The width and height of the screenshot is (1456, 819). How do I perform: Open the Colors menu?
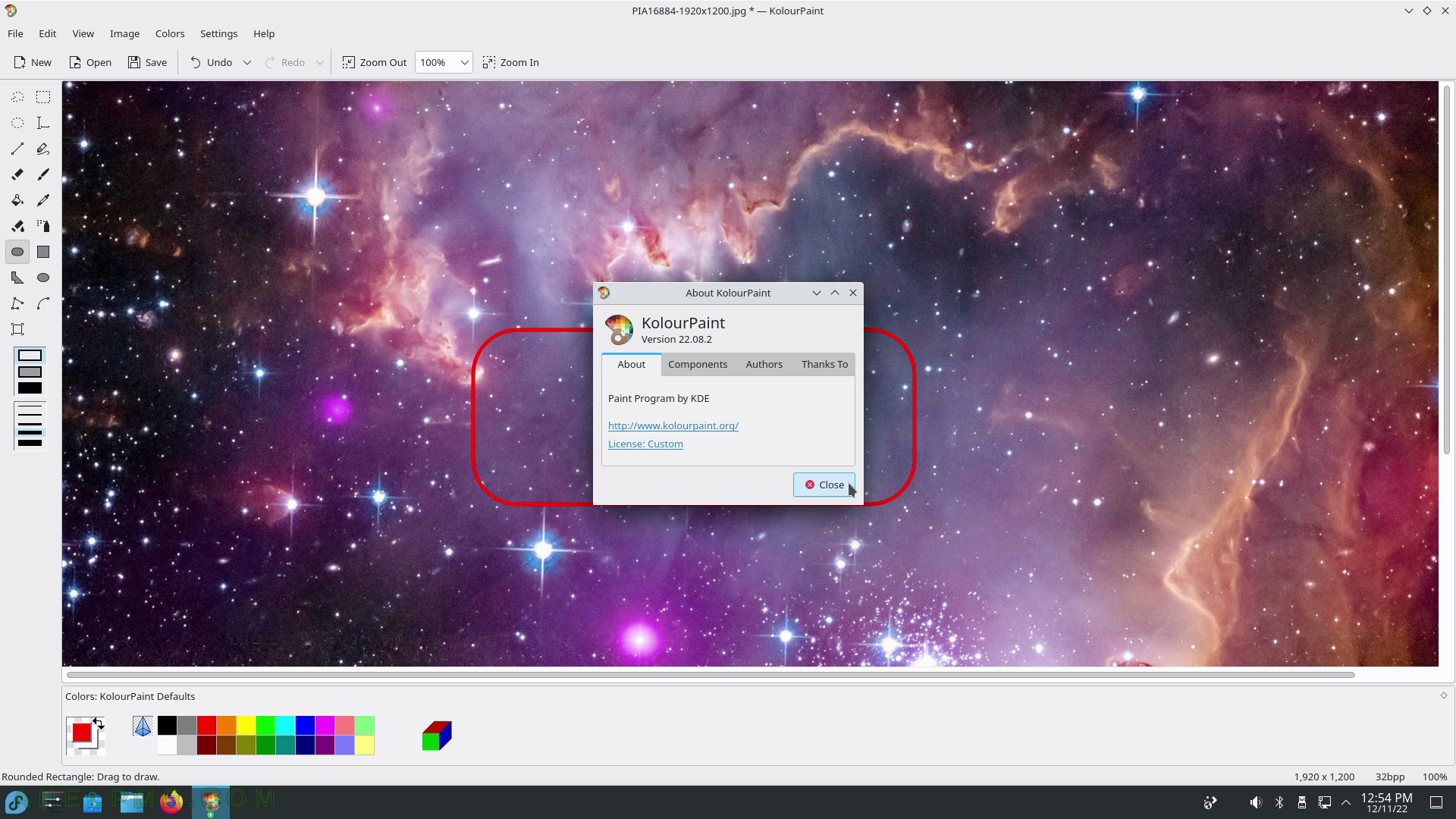point(170,33)
